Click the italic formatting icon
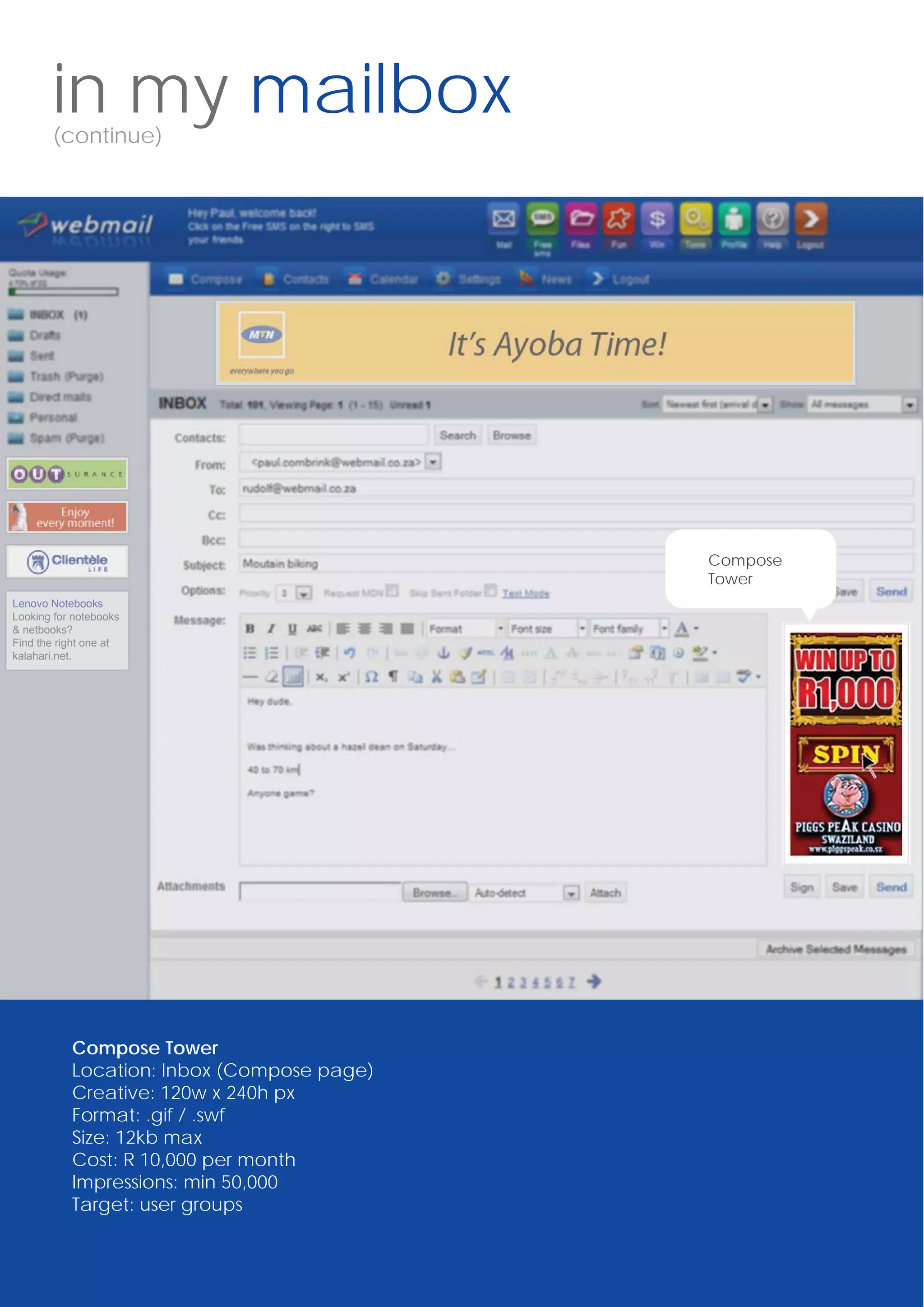The image size is (924, 1307). [x=271, y=628]
